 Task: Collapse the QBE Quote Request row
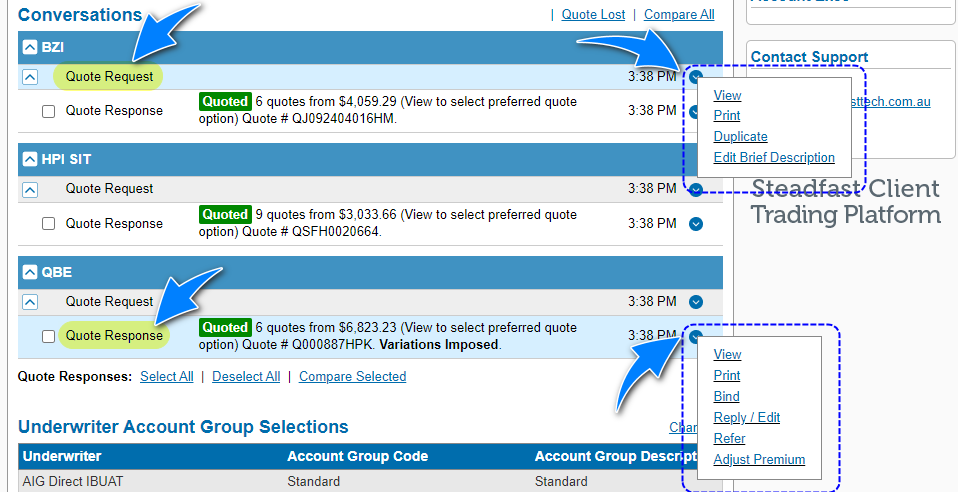pos(30,302)
